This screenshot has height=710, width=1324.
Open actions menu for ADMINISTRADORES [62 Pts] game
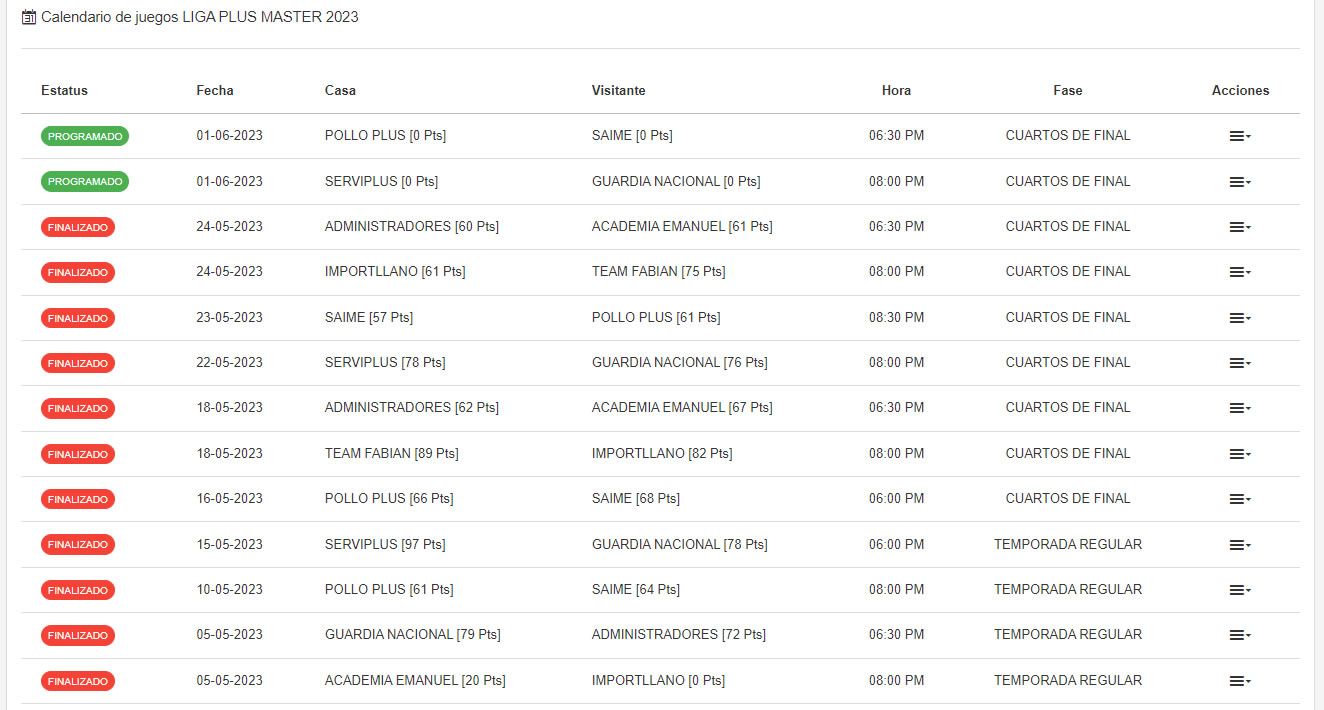tap(1240, 408)
